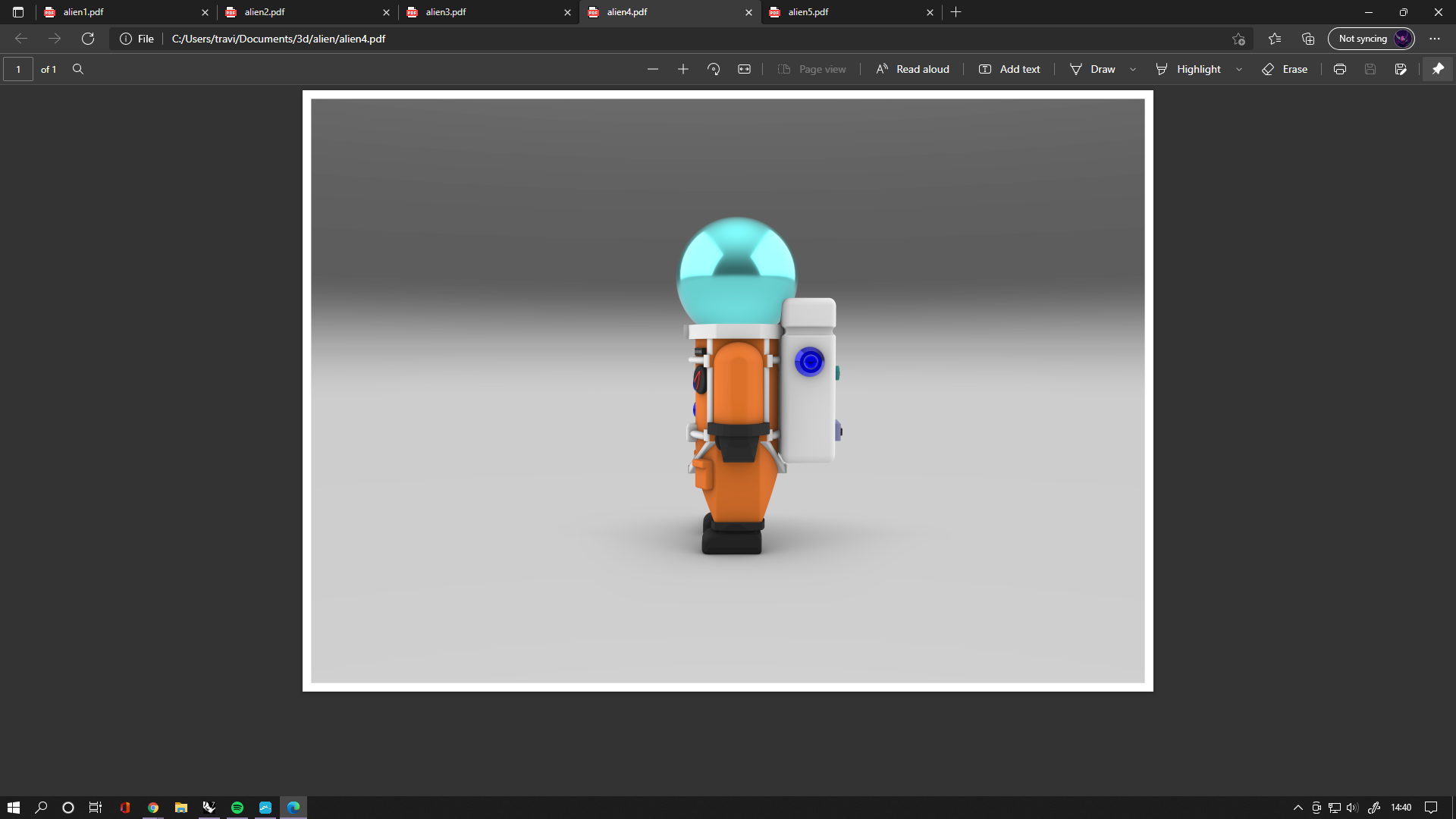The width and height of the screenshot is (1456, 819).
Task: Click the zoom in plus icon
Action: click(683, 69)
